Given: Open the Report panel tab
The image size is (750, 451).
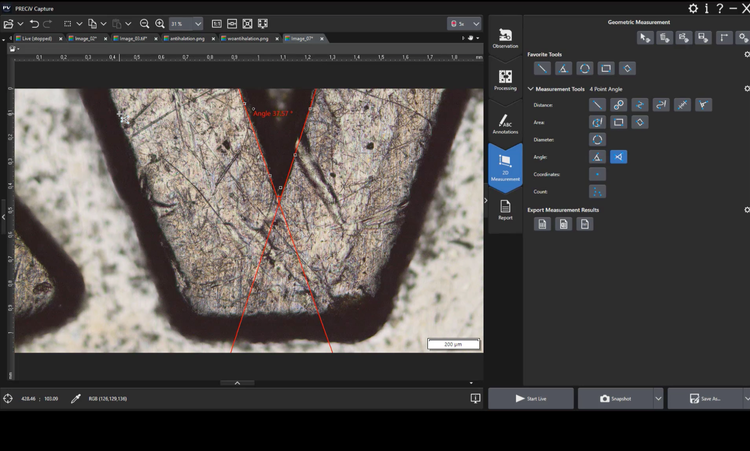Looking at the screenshot, I should click(x=505, y=208).
